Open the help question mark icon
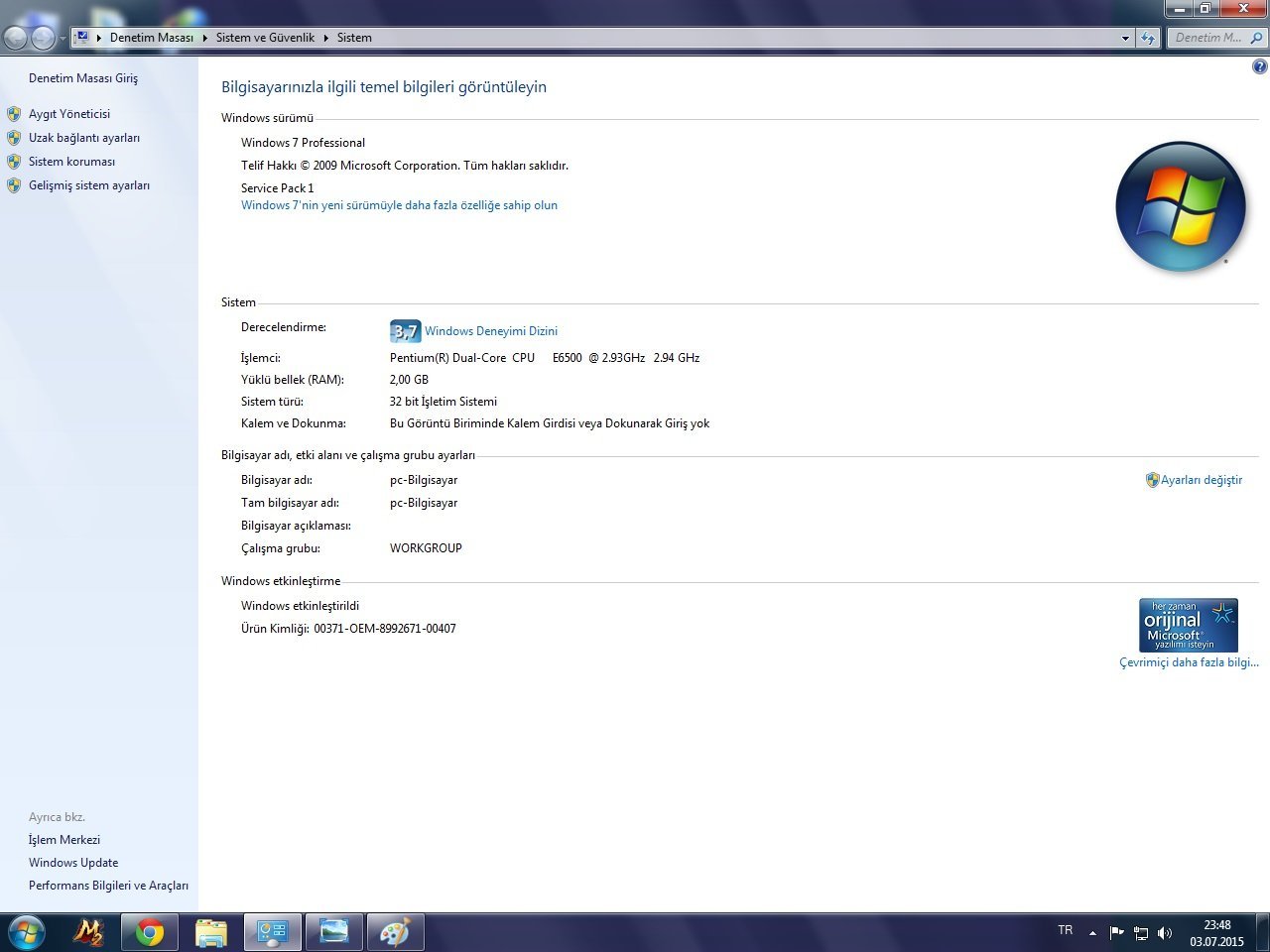The height and width of the screenshot is (952, 1270). (x=1259, y=67)
